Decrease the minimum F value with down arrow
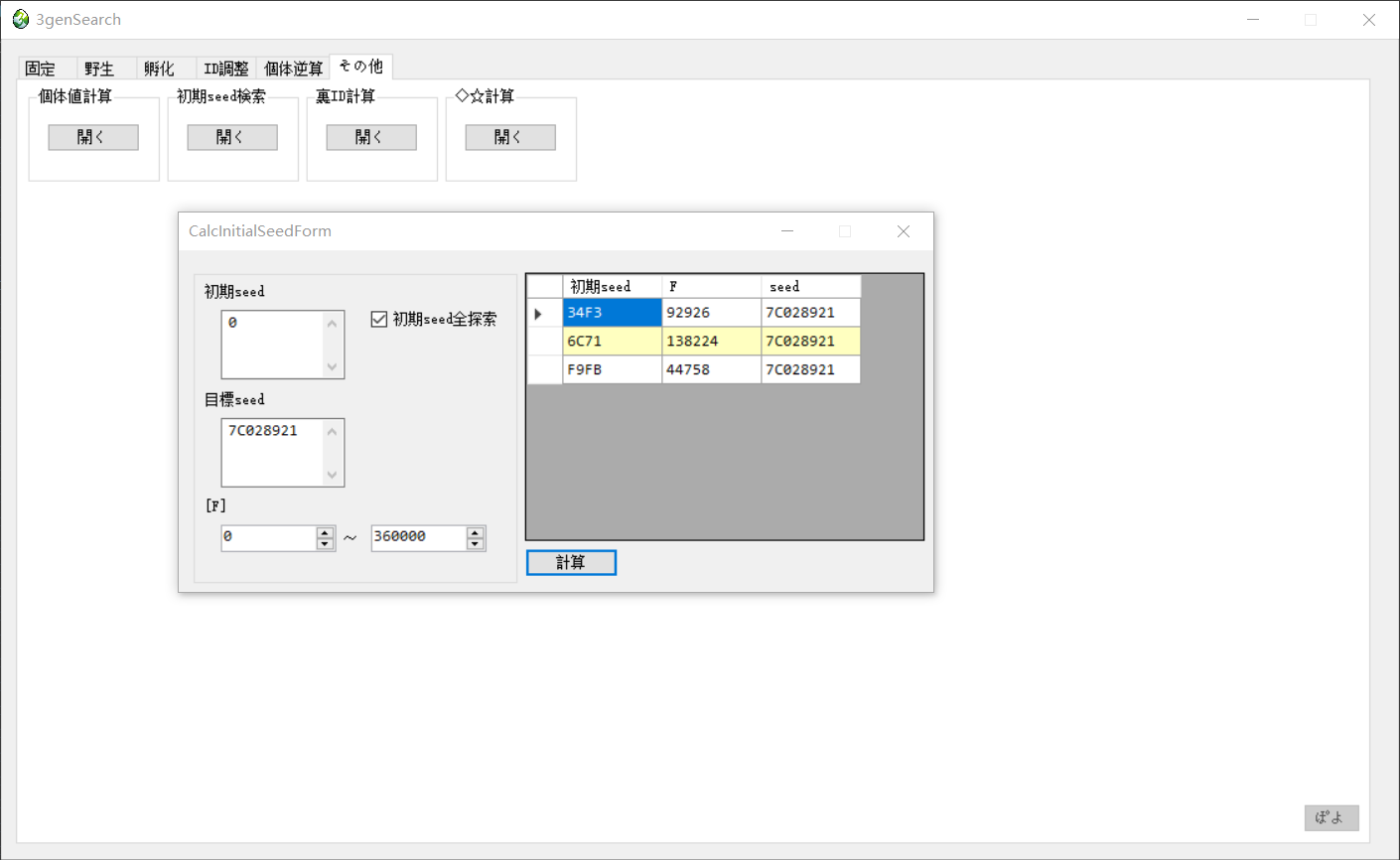Screen dimensions: 1400x860 tap(325, 543)
